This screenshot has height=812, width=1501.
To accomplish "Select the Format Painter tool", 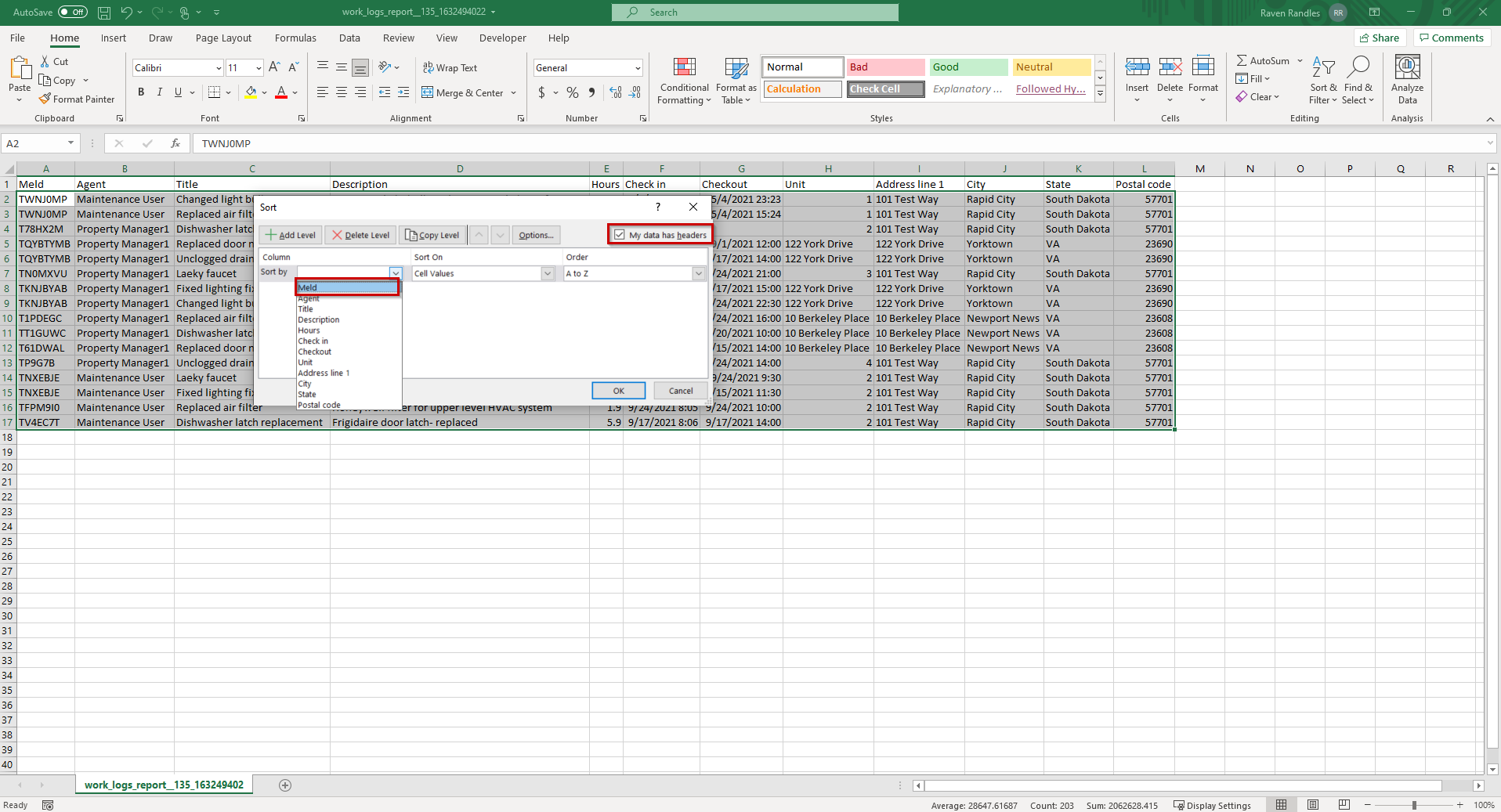I will (77, 99).
